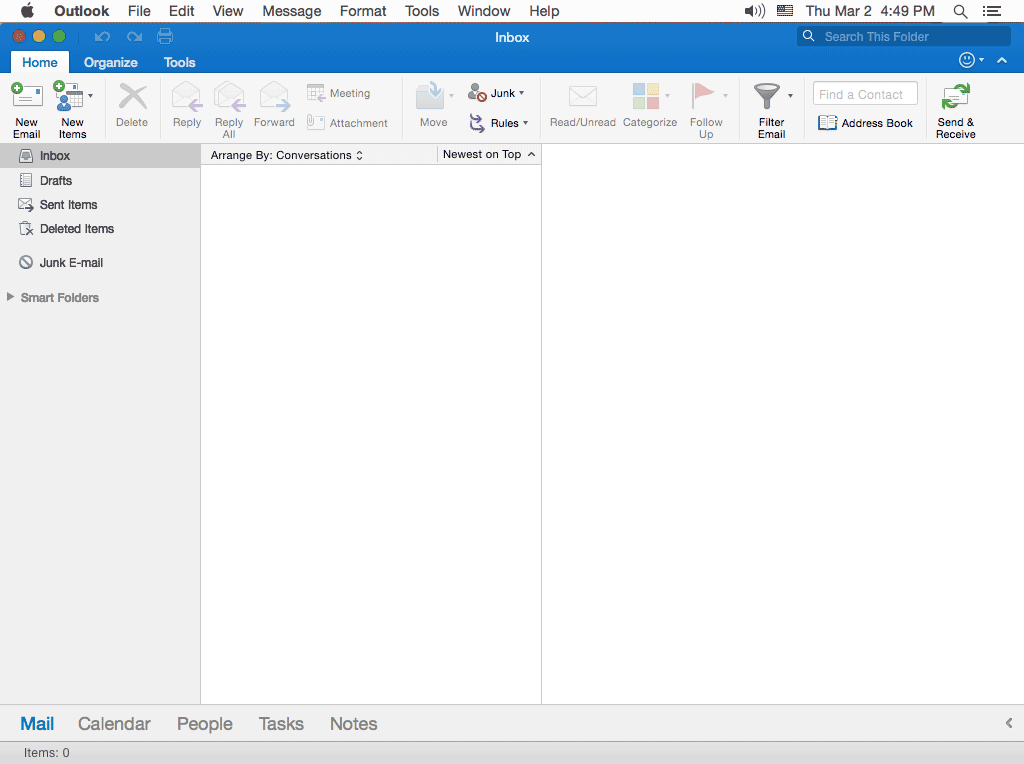This screenshot has height=764, width=1024.
Task: Open the Tools menu in menu bar
Action: [422, 11]
